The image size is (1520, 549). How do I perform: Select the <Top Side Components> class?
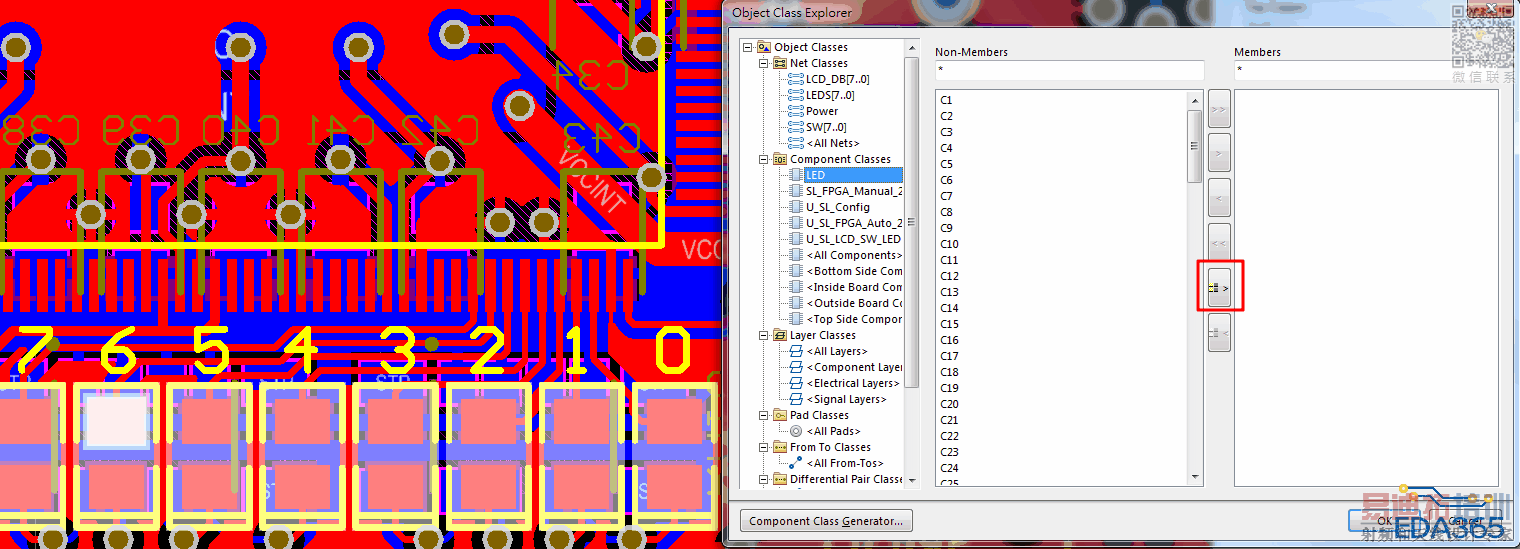pyautogui.click(x=854, y=319)
